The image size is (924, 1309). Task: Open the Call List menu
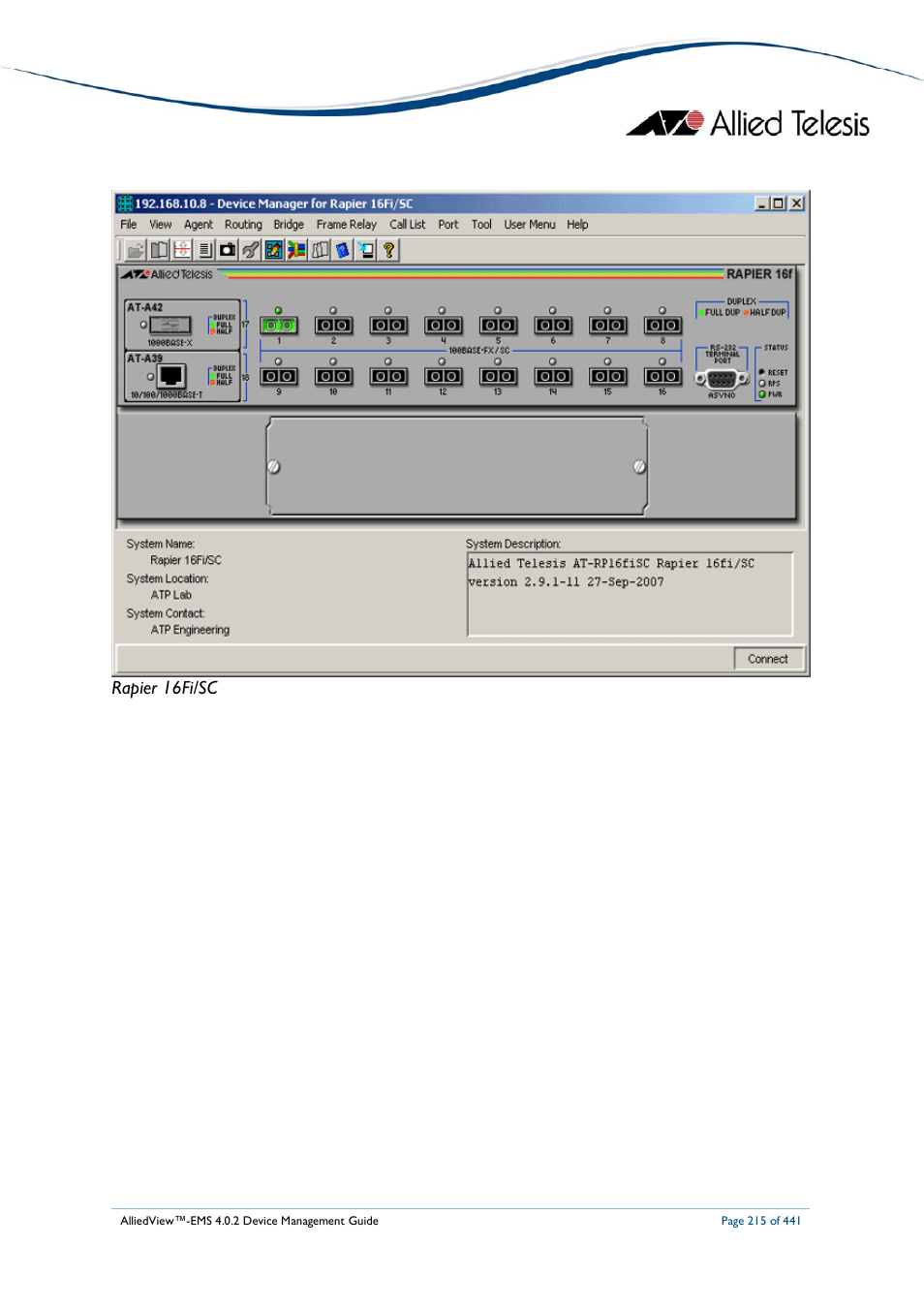click(x=408, y=225)
